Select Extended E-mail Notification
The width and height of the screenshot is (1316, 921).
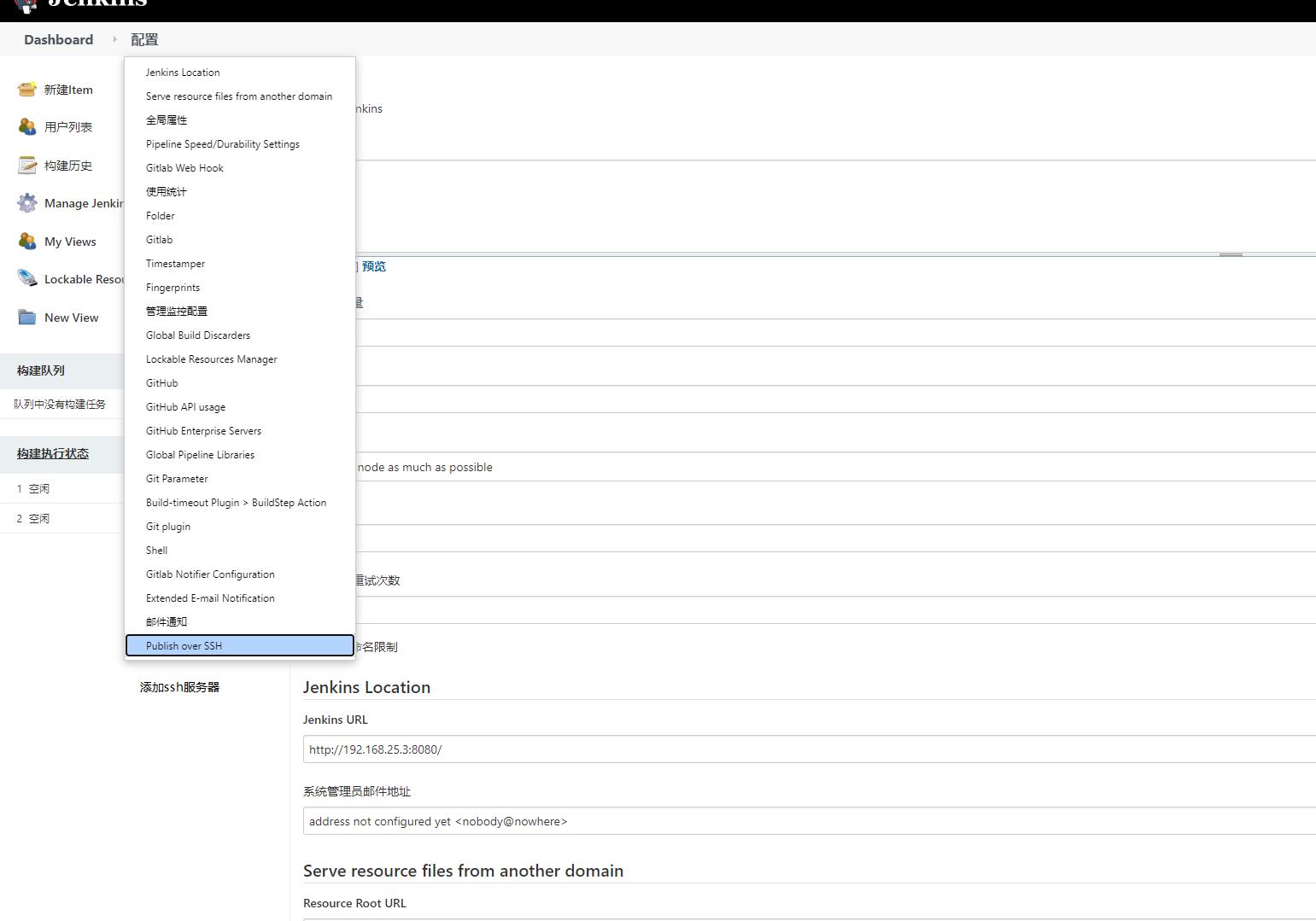click(240, 598)
